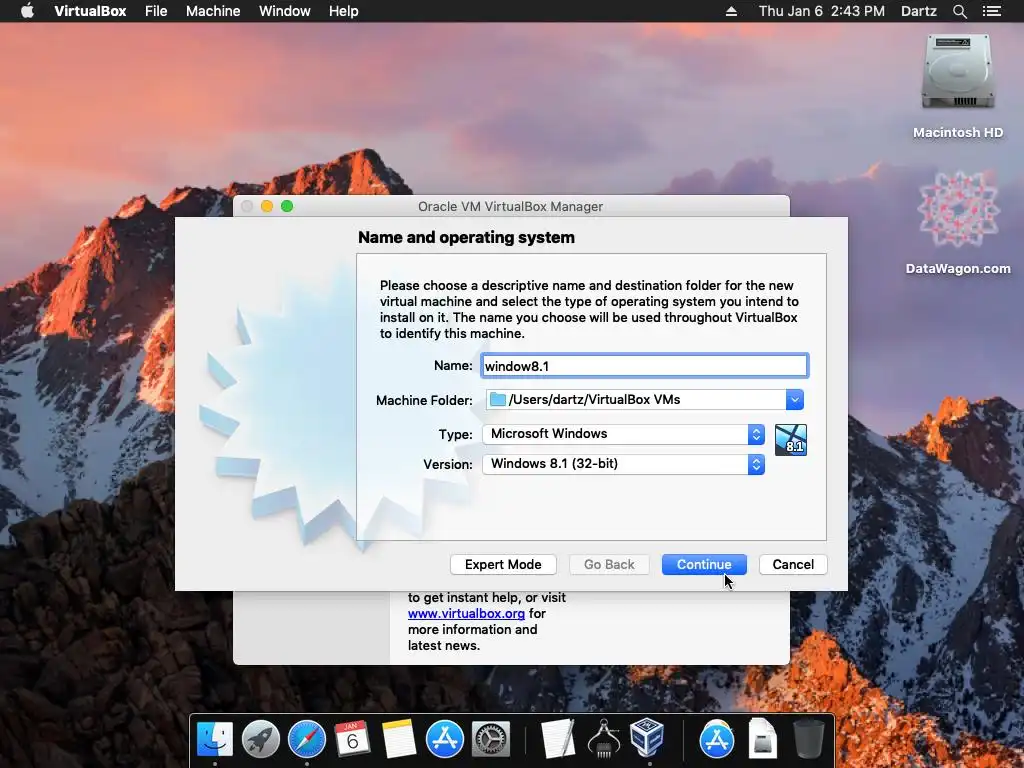The image size is (1024, 768).
Task: Open Safari from the Dock
Action: coord(307,739)
